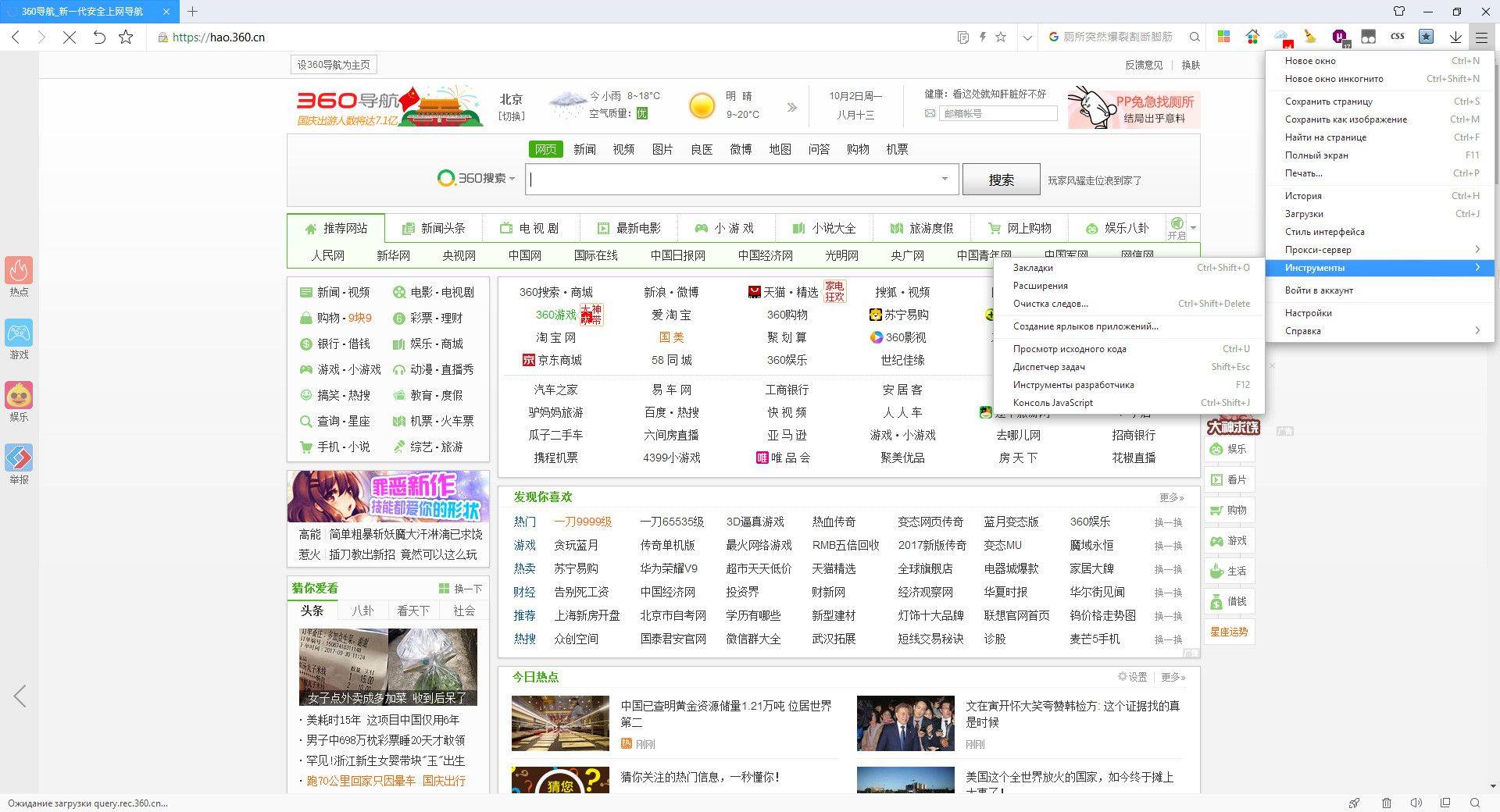This screenshot has height=812, width=1500.
Task: Expand the address bar history chevron
Action: 1027,37
